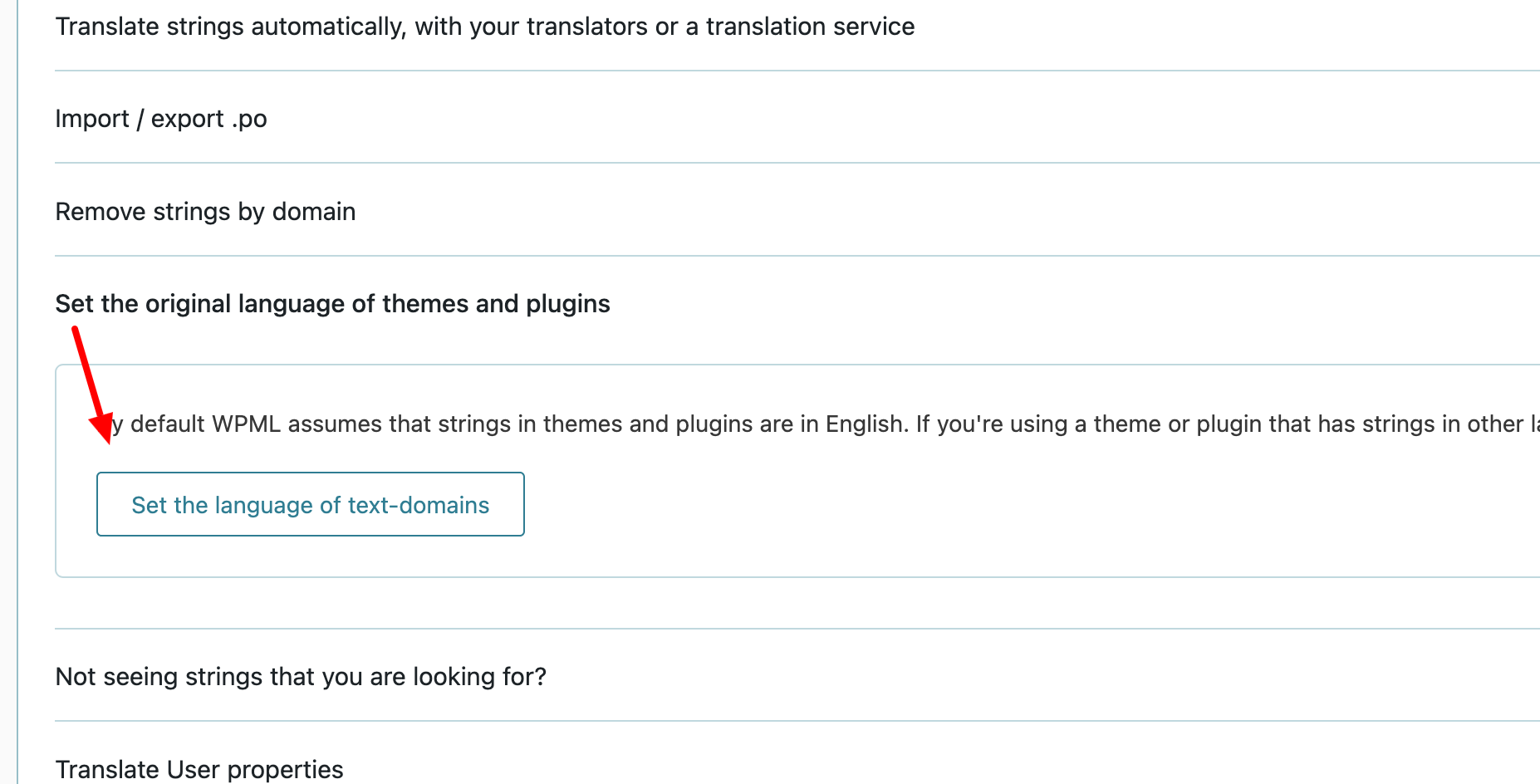Expand the Remove strings by domain section
The width and height of the screenshot is (1540, 784).
[x=205, y=212]
